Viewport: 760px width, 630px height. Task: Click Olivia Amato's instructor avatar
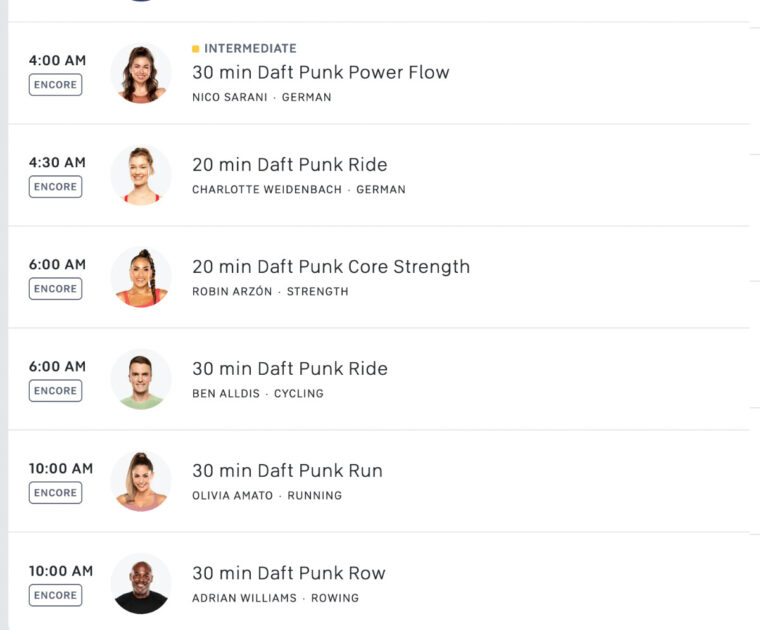click(140, 481)
